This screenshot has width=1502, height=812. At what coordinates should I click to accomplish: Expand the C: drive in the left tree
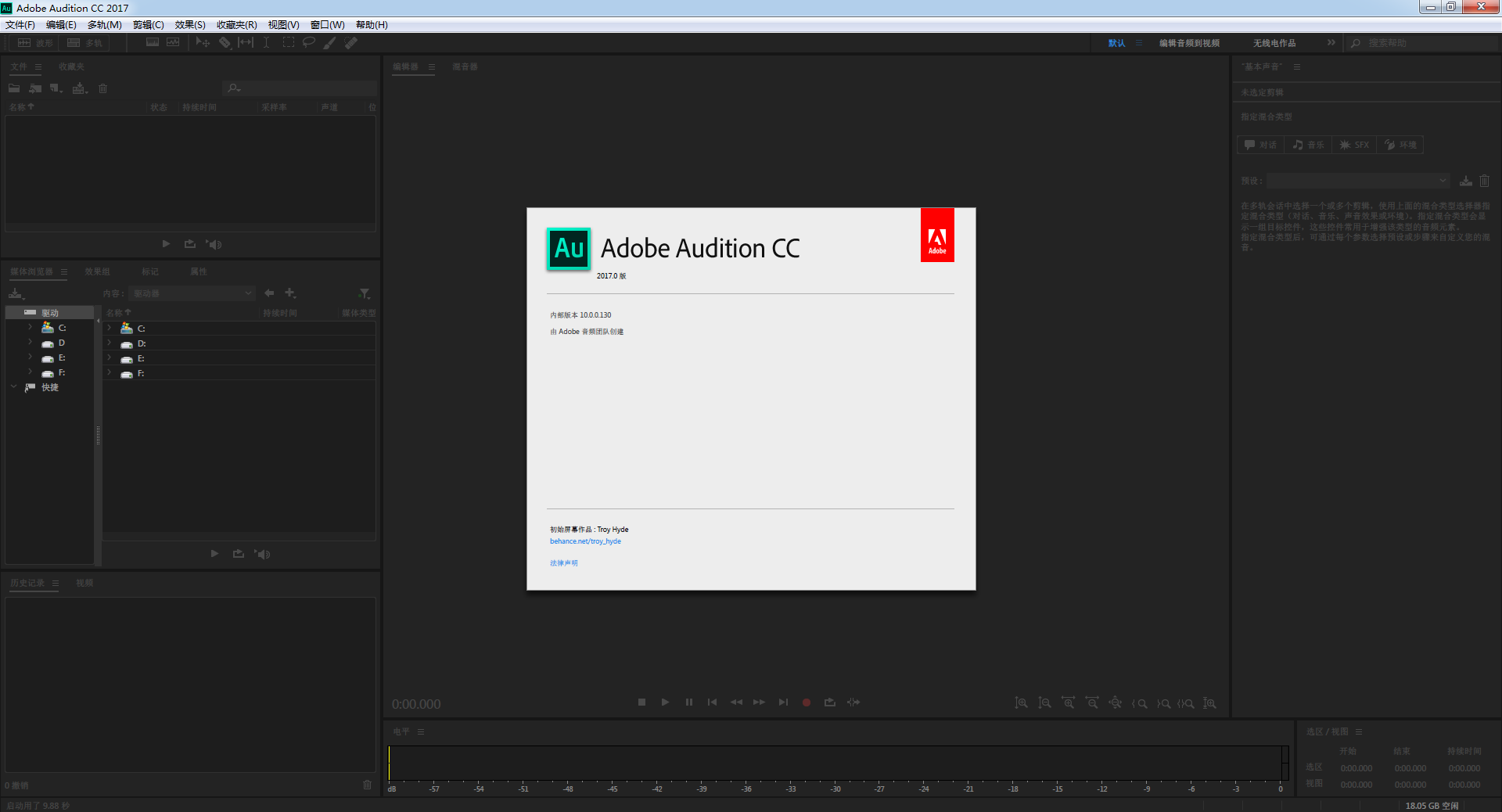(30, 327)
